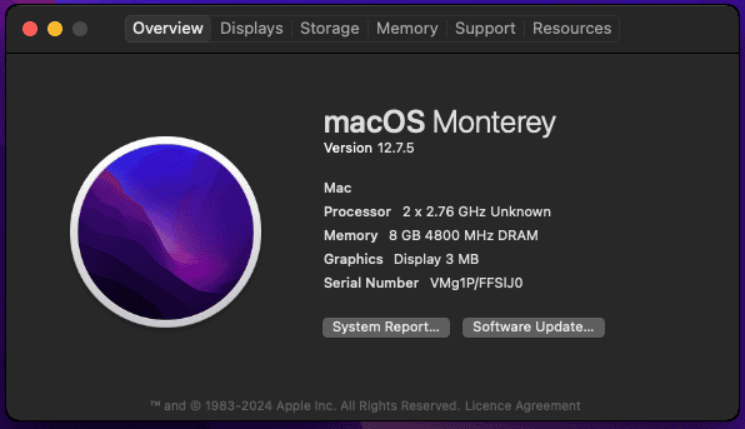Viewport: 745px width, 429px height.
Task: Click graphics value Display 3 MB
Action: point(436,259)
